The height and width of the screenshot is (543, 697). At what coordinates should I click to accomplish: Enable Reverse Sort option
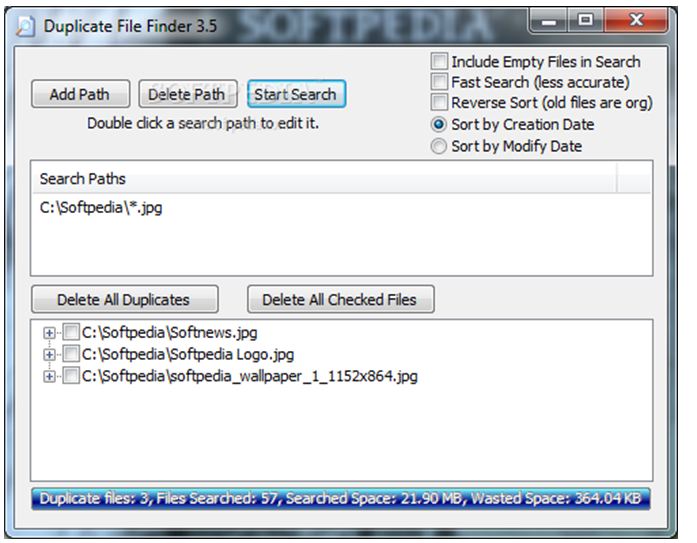point(439,103)
